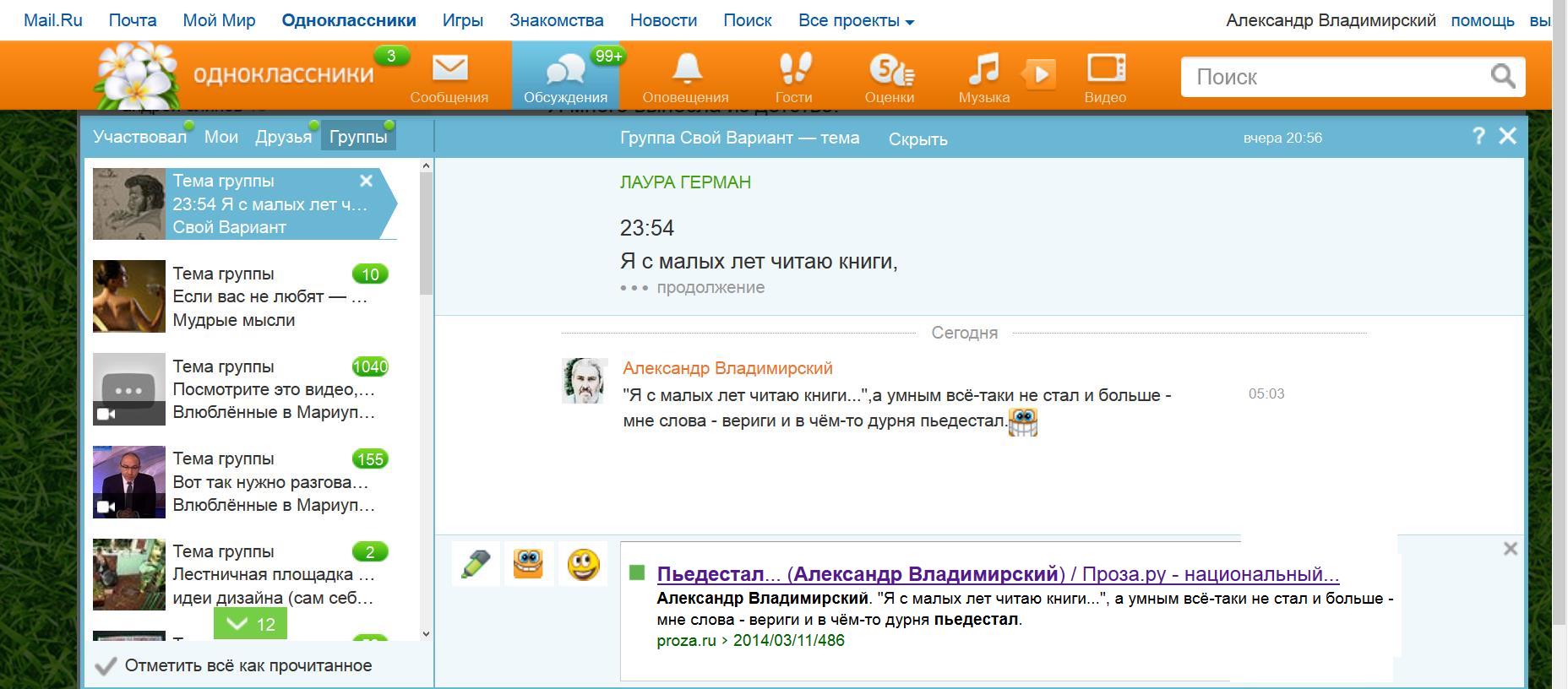Viewport: 1568px width, 689px height.
Task: Switch to the Участвовал tab
Action: tap(139, 137)
